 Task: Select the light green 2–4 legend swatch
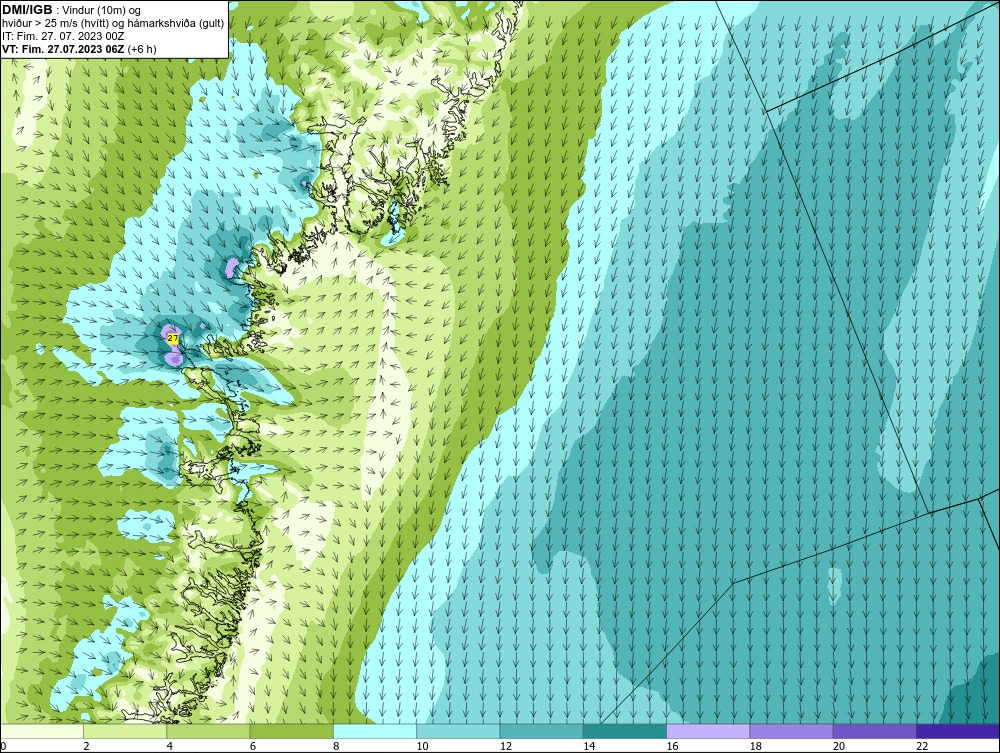(x=125, y=731)
